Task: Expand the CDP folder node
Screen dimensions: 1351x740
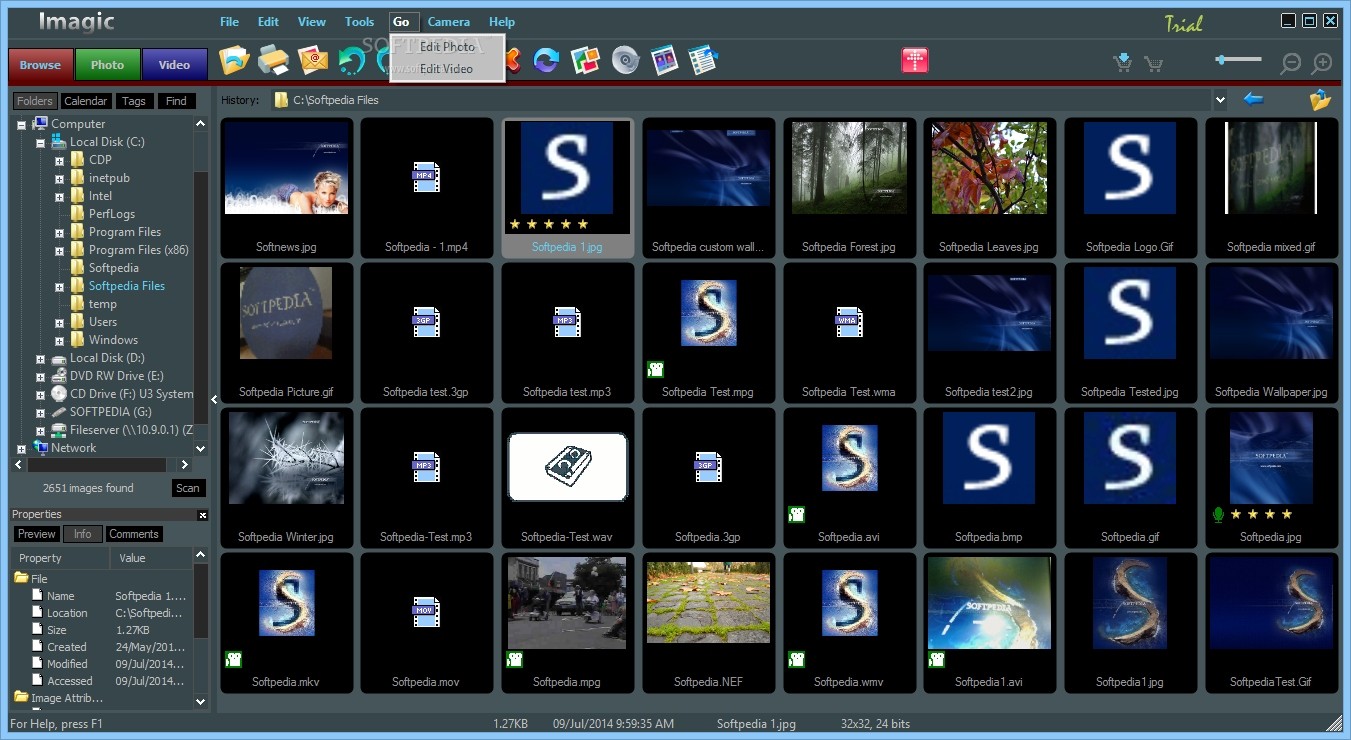Action: (59, 160)
